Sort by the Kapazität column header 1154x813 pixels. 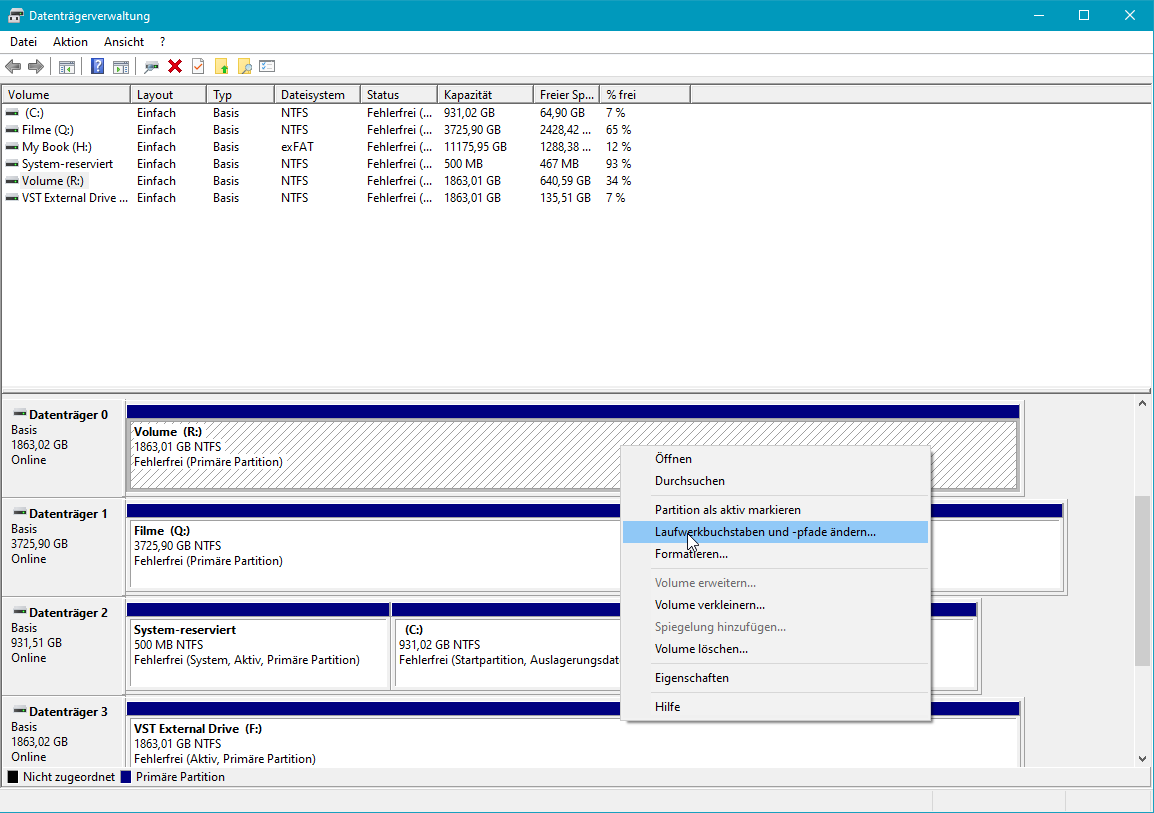click(485, 95)
